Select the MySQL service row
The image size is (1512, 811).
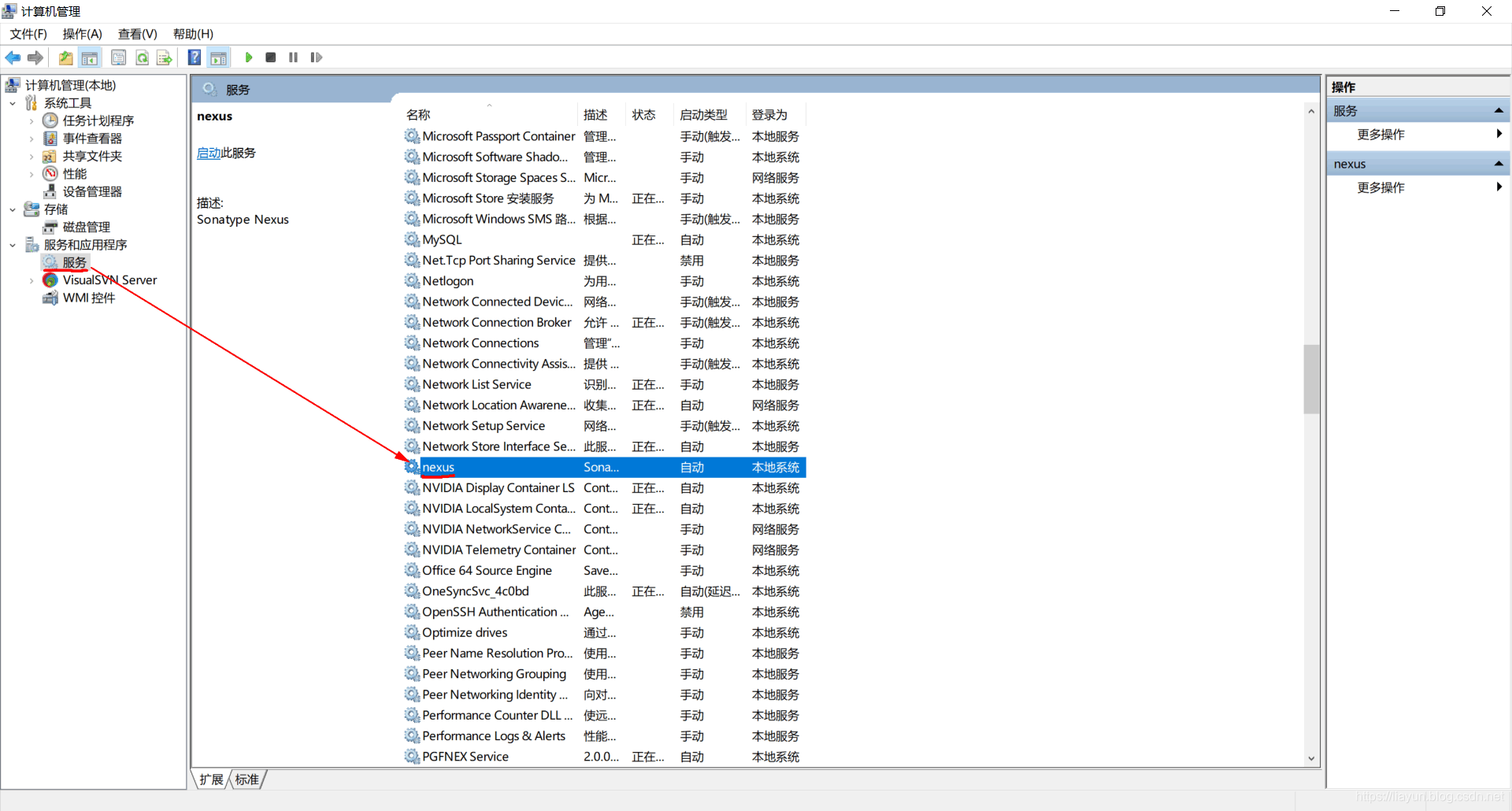[604, 240]
